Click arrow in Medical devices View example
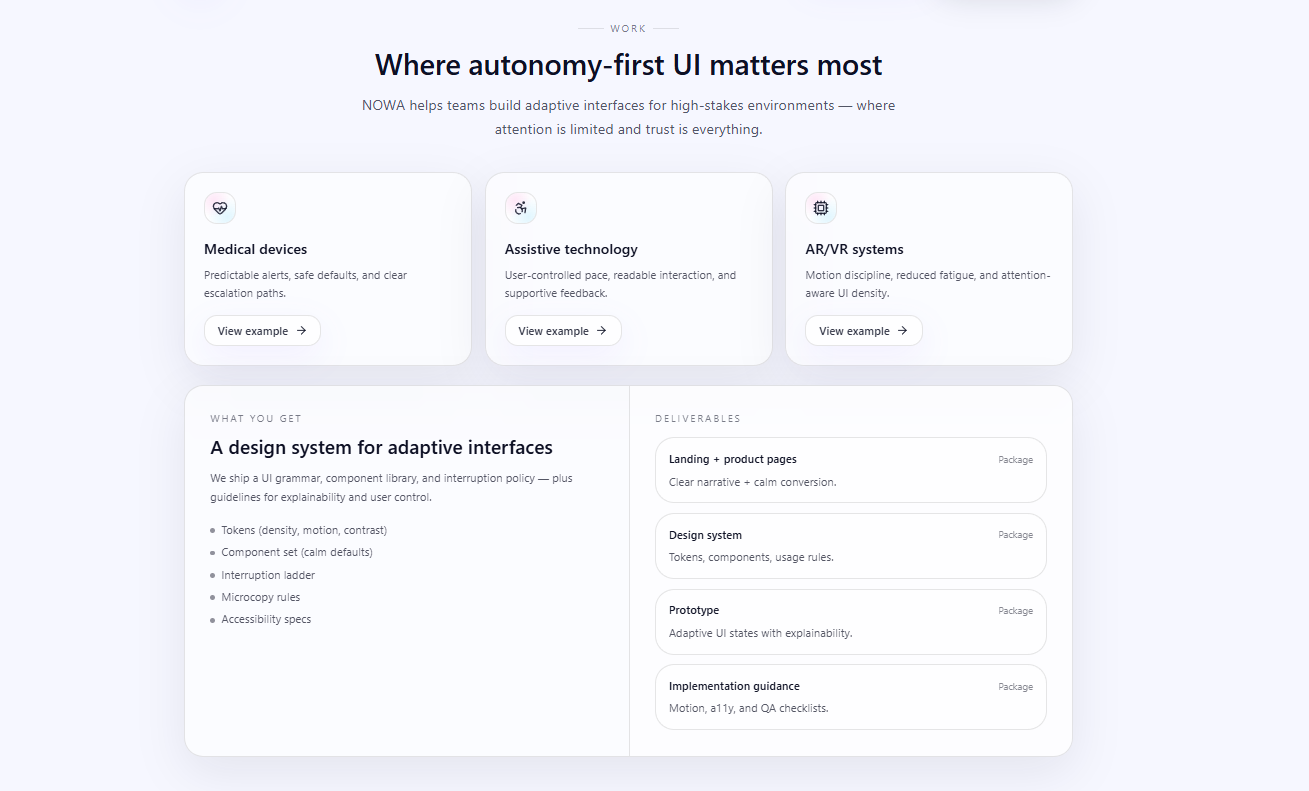1309x791 pixels. [301, 331]
